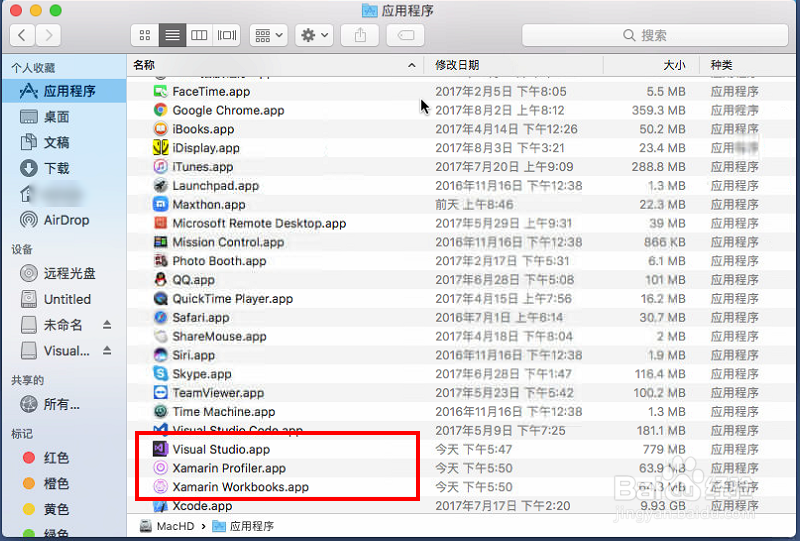Select the TeamViewer.app icon
Image resolution: width=800 pixels, height=541 pixels.
160,393
